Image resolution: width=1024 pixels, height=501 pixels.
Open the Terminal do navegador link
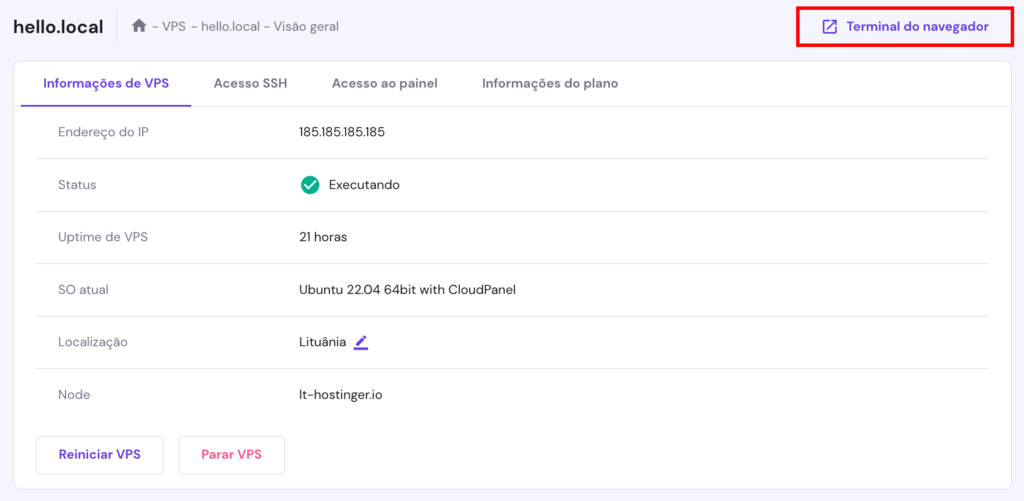tap(904, 27)
